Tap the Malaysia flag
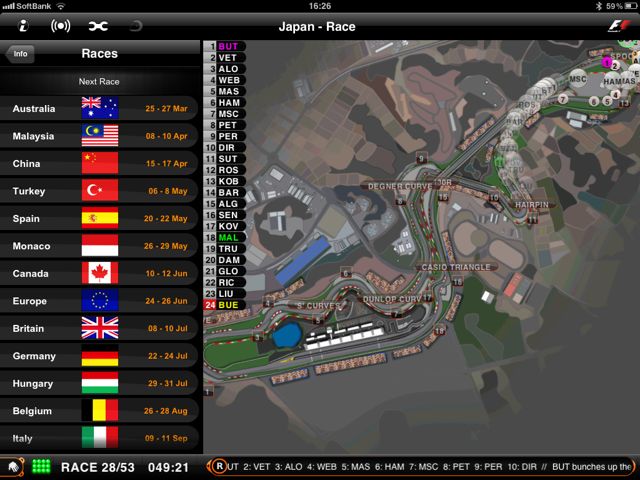The width and height of the screenshot is (640, 480). (x=100, y=136)
